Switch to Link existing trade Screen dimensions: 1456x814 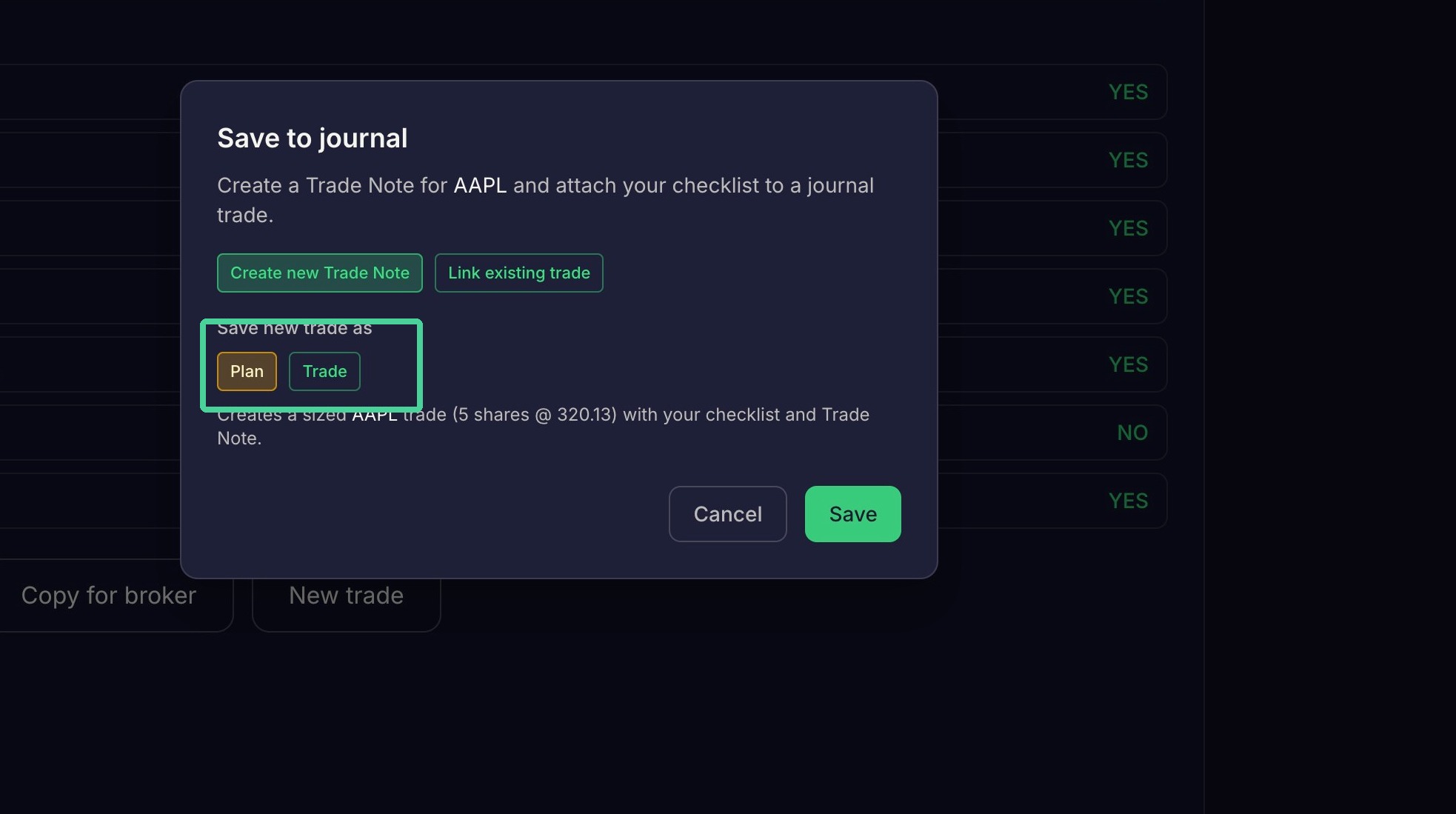tap(518, 273)
